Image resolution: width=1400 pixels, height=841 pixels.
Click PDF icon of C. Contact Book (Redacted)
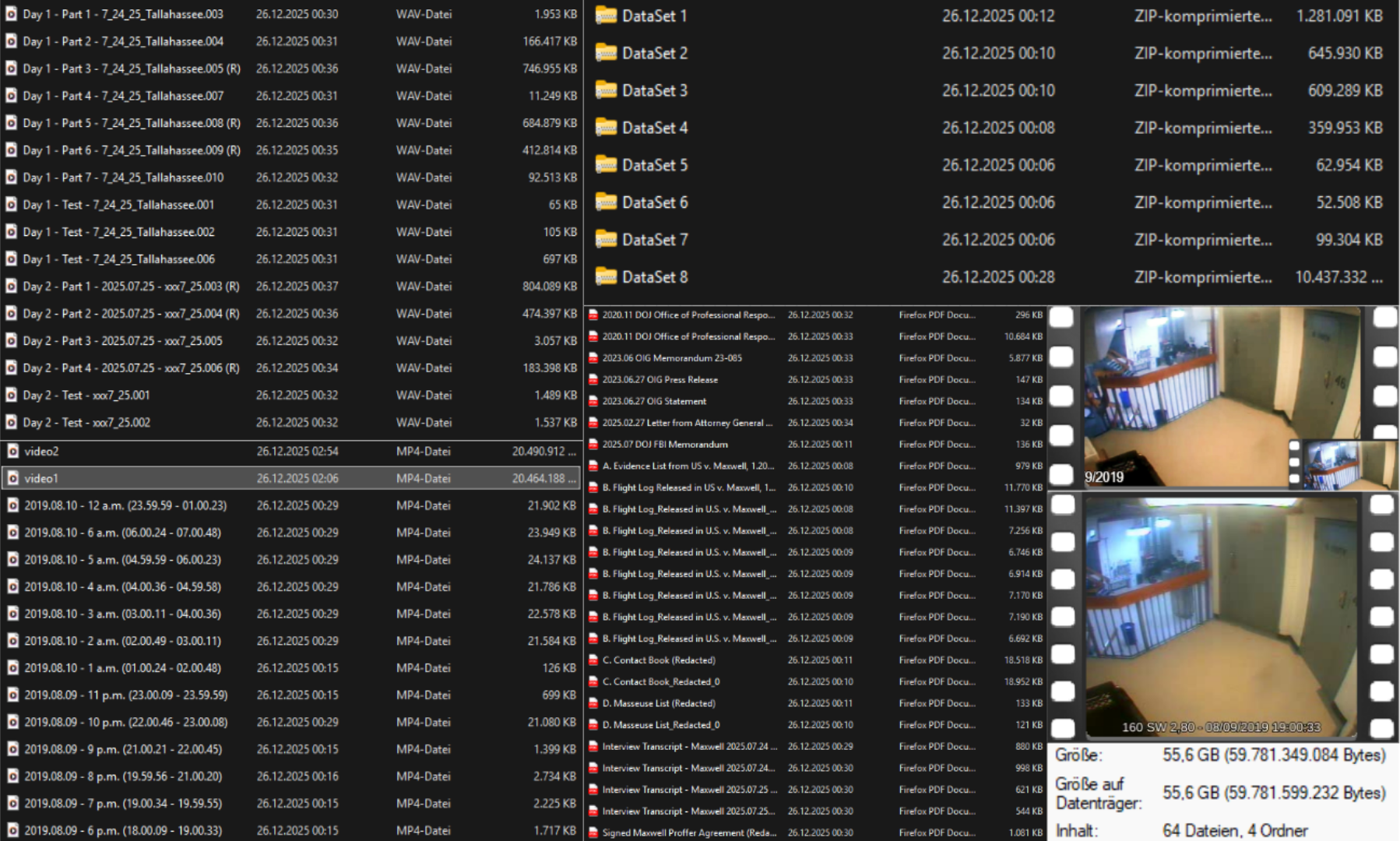(593, 660)
